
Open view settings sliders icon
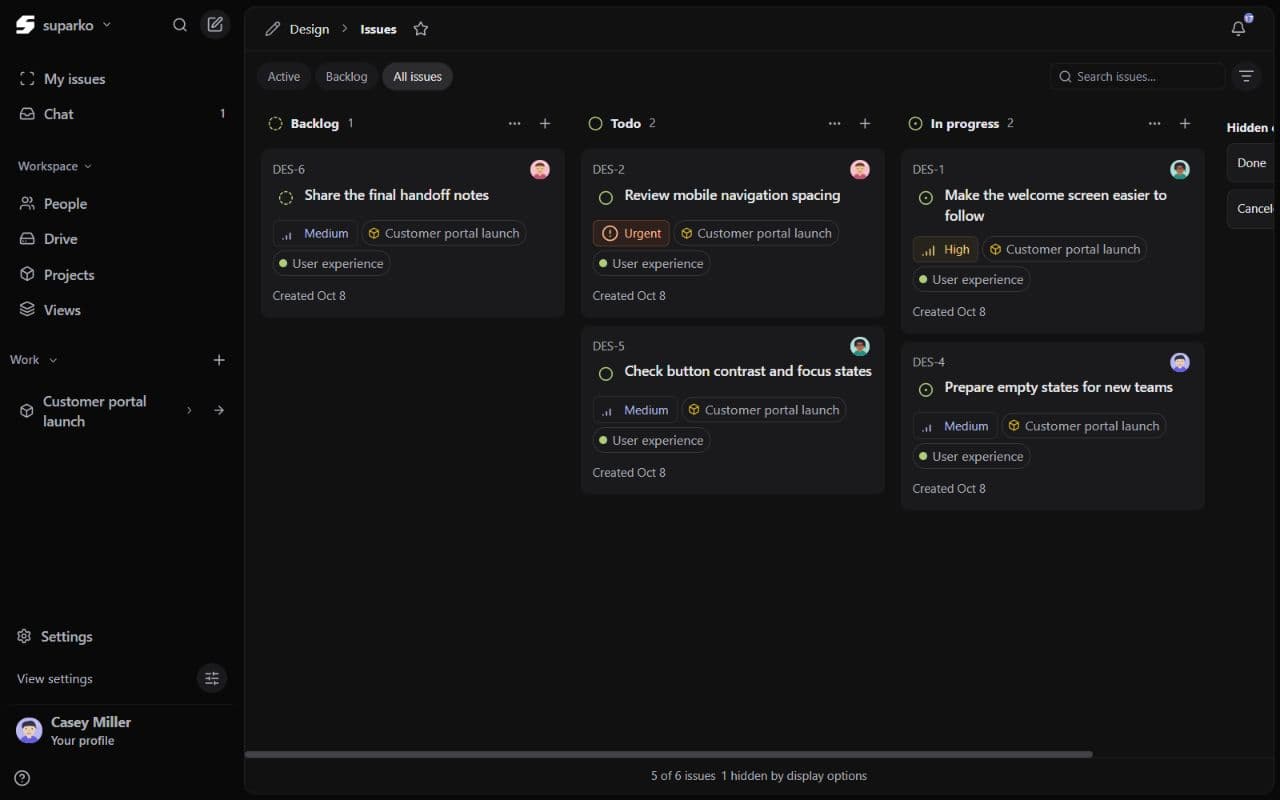[x=212, y=678]
